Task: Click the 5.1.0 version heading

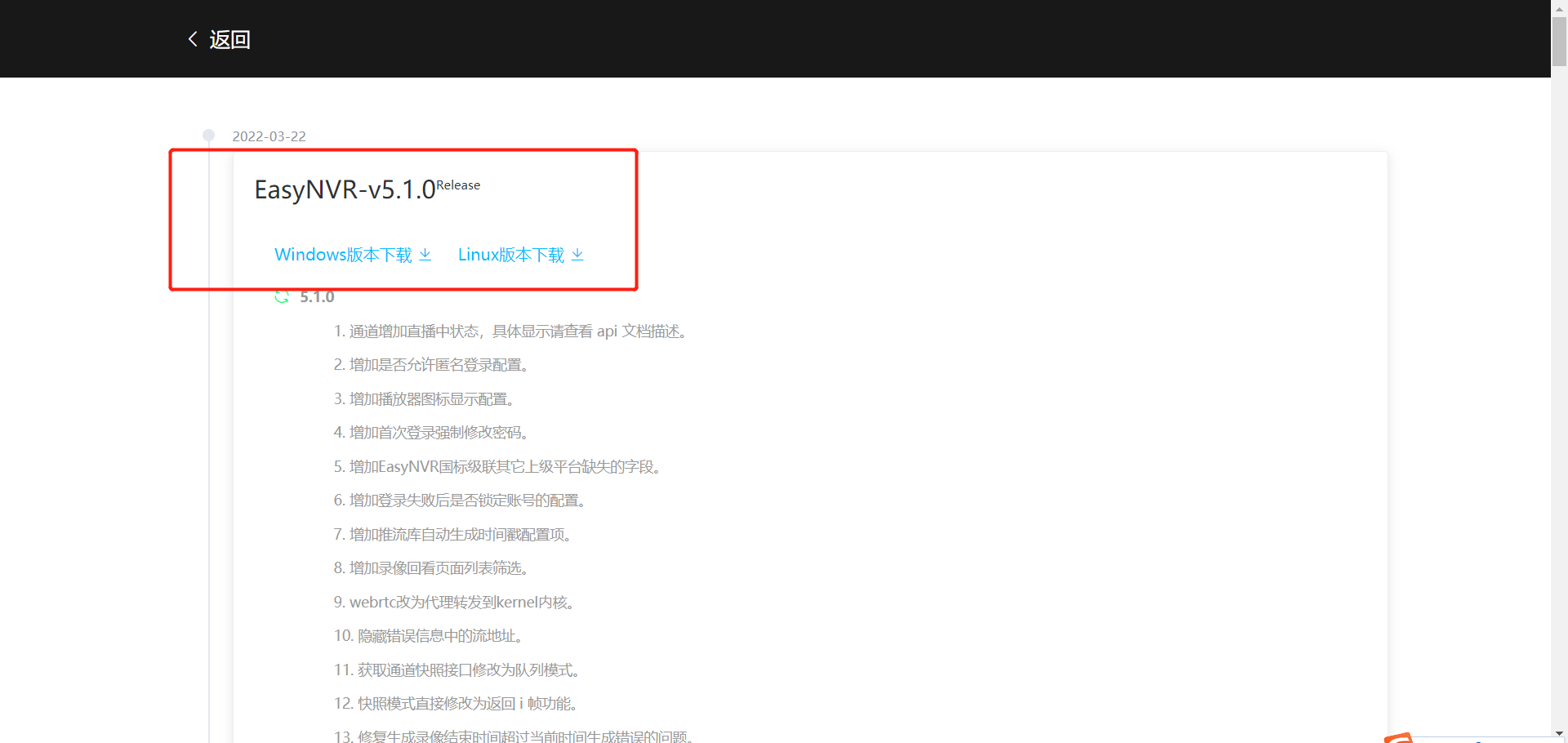Action: [x=317, y=296]
